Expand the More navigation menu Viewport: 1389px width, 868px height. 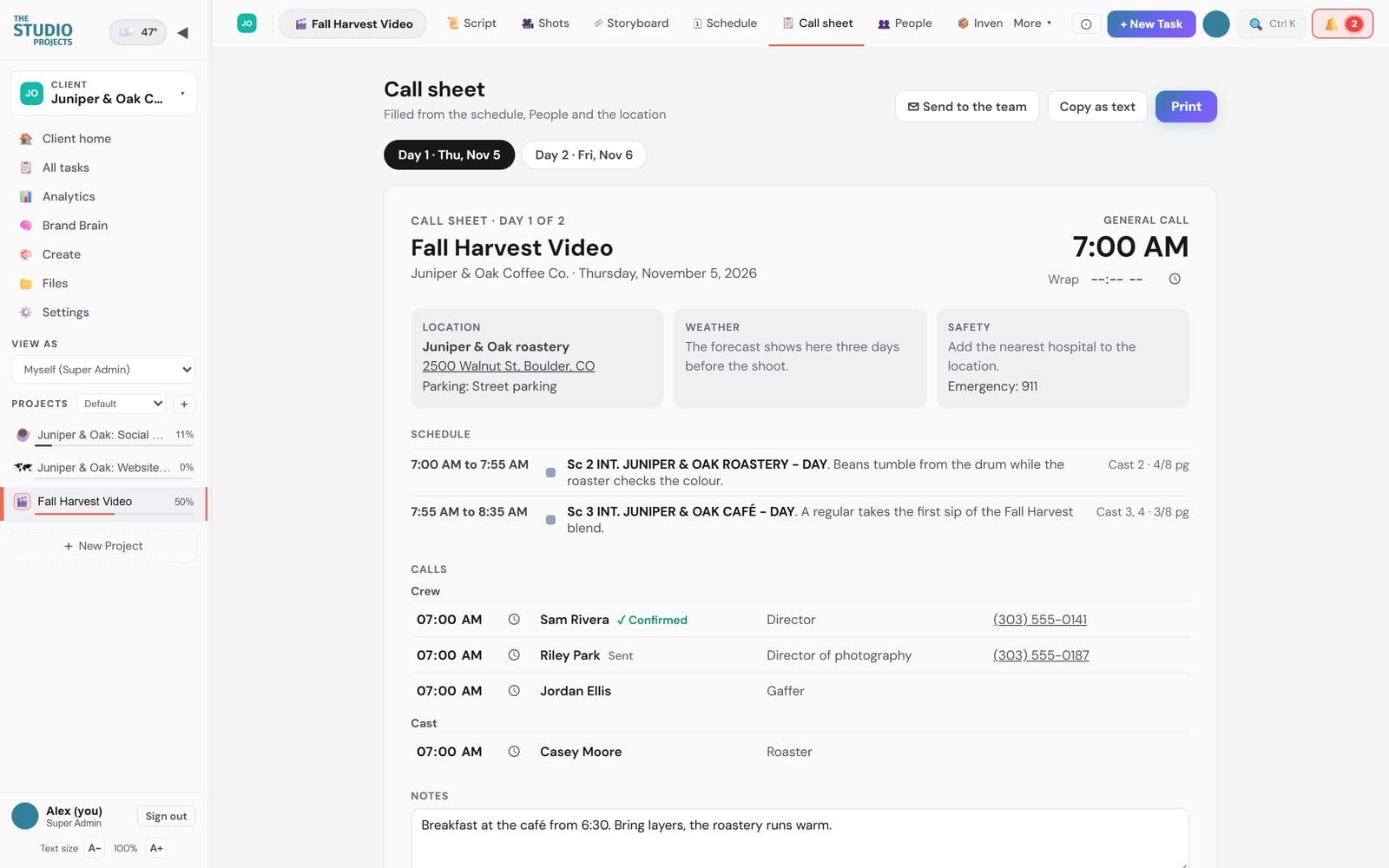(x=1032, y=23)
